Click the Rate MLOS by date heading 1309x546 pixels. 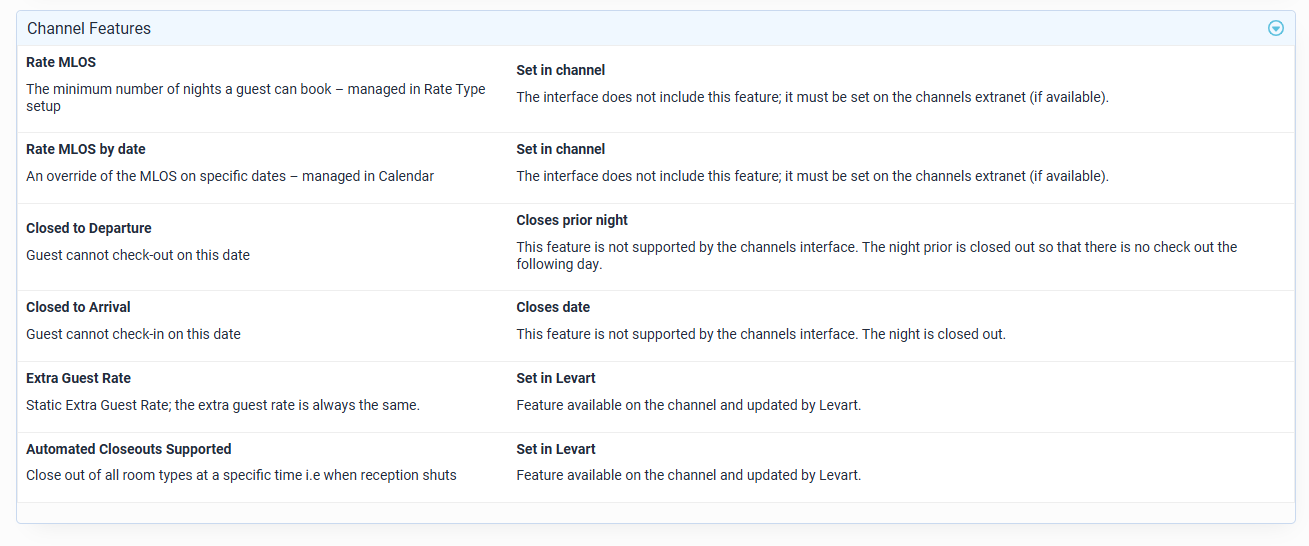(86, 149)
